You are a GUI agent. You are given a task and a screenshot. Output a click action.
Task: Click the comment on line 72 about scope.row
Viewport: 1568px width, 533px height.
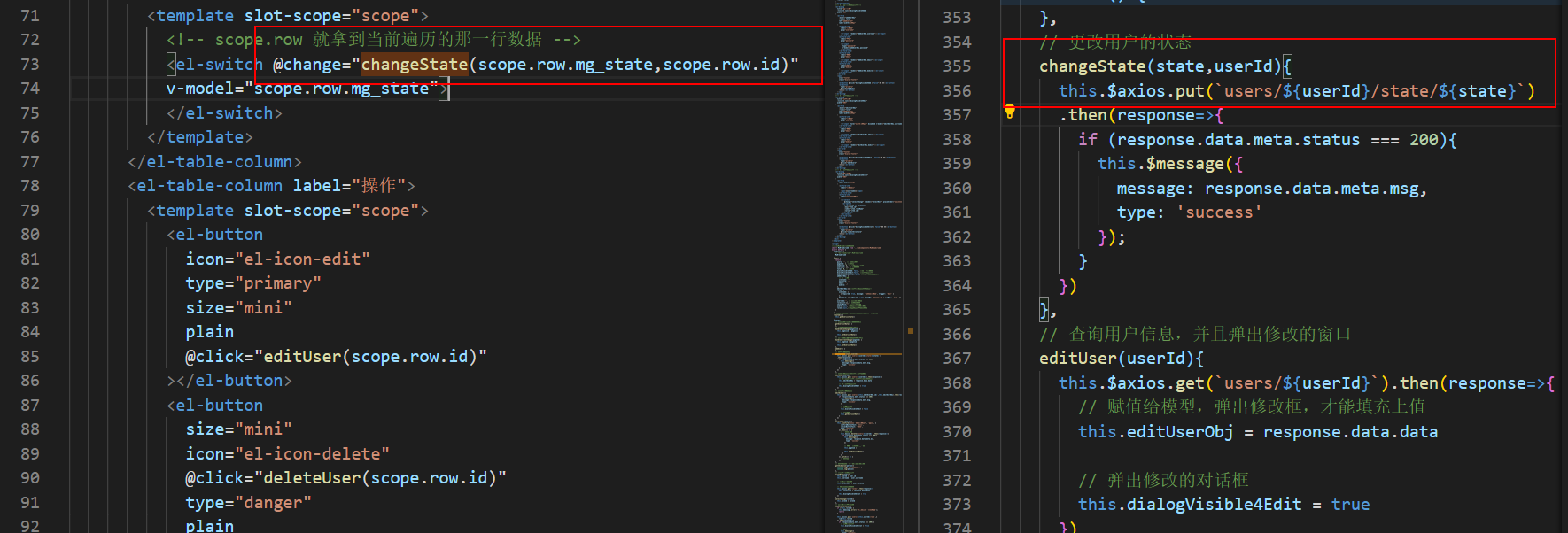(374, 40)
